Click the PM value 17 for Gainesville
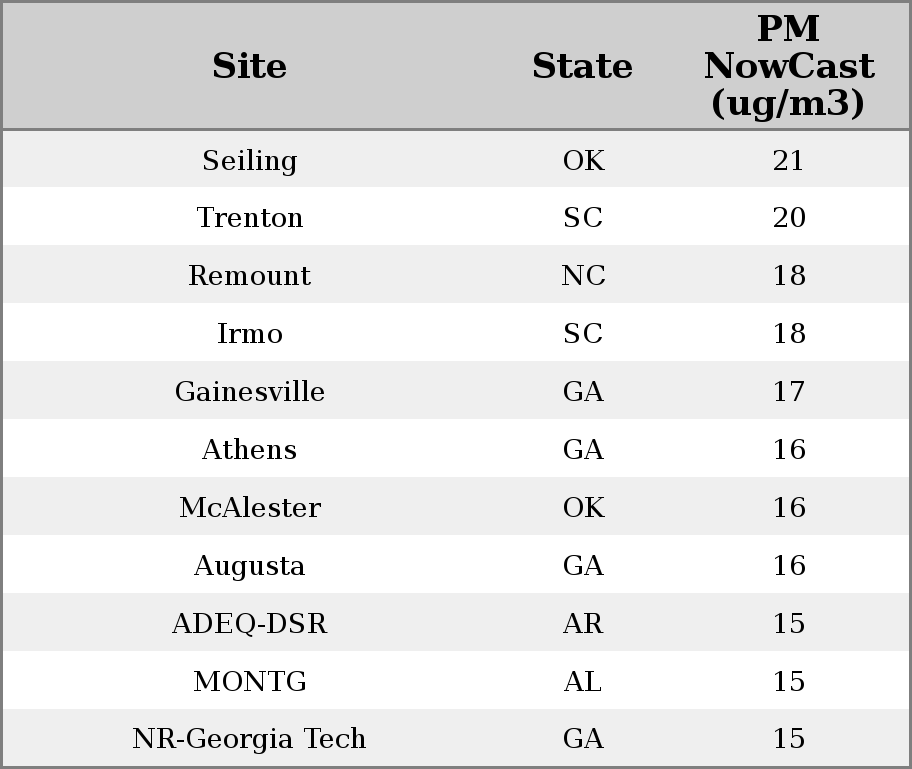This screenshot has height=769, width=912. (789, 391)
